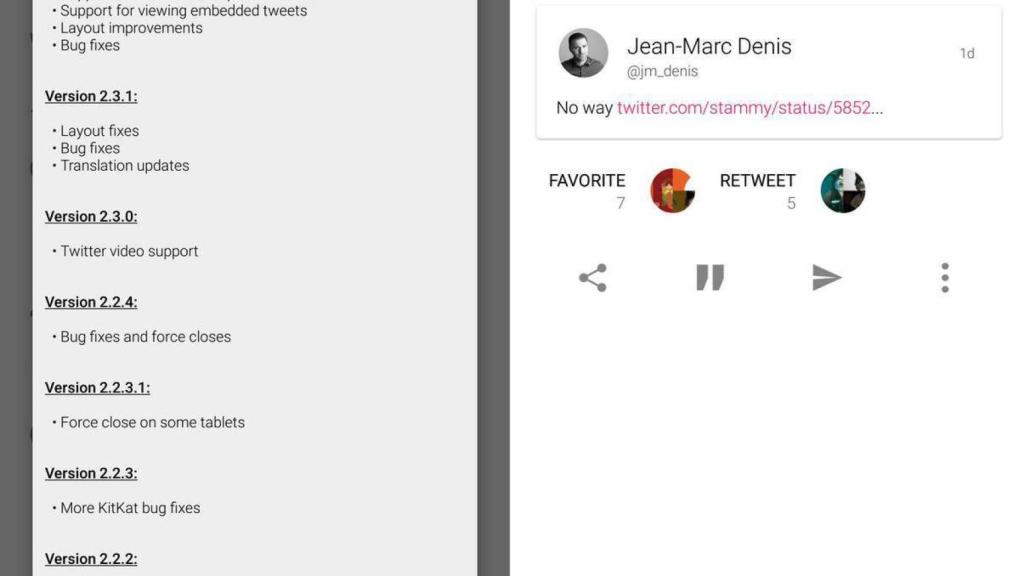Click the retweet count of 5
1024x576 pixels.
[x=791, y=203]
